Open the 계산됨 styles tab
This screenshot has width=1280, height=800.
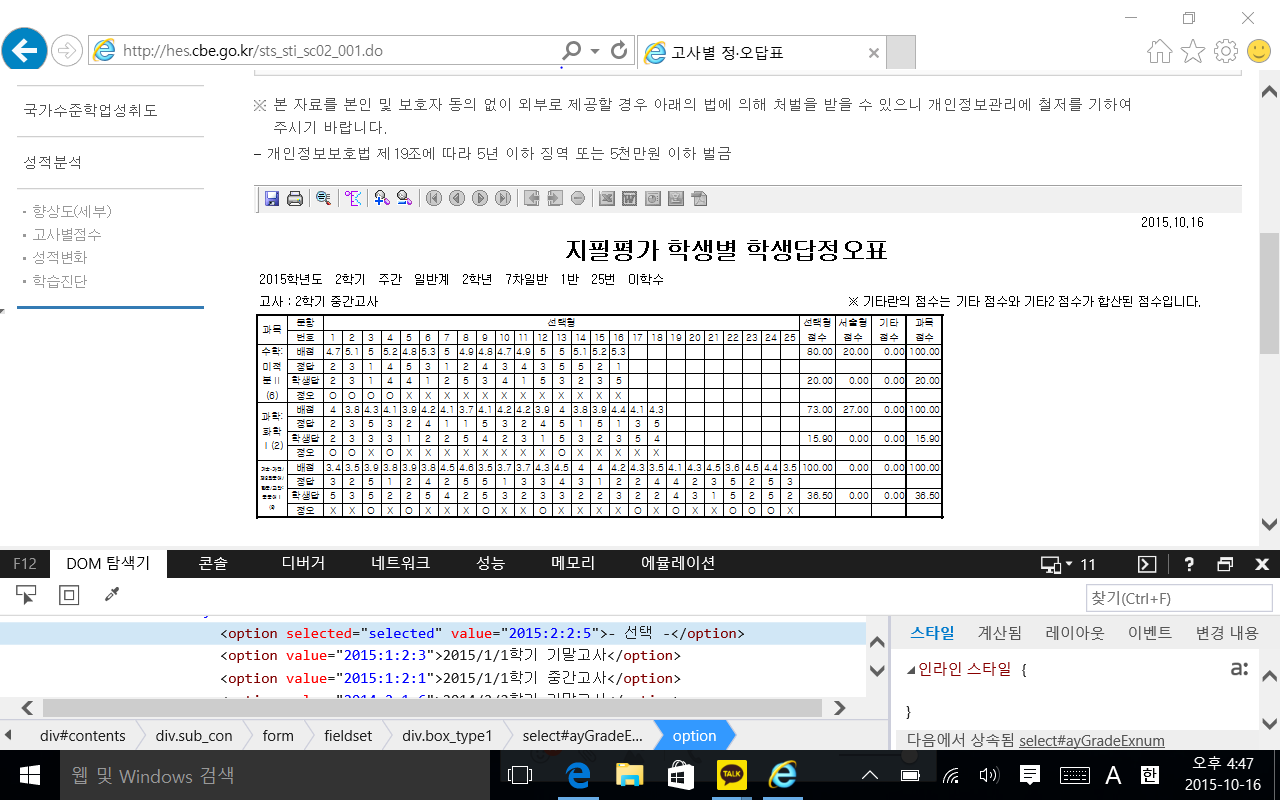(x=999, y=633)
